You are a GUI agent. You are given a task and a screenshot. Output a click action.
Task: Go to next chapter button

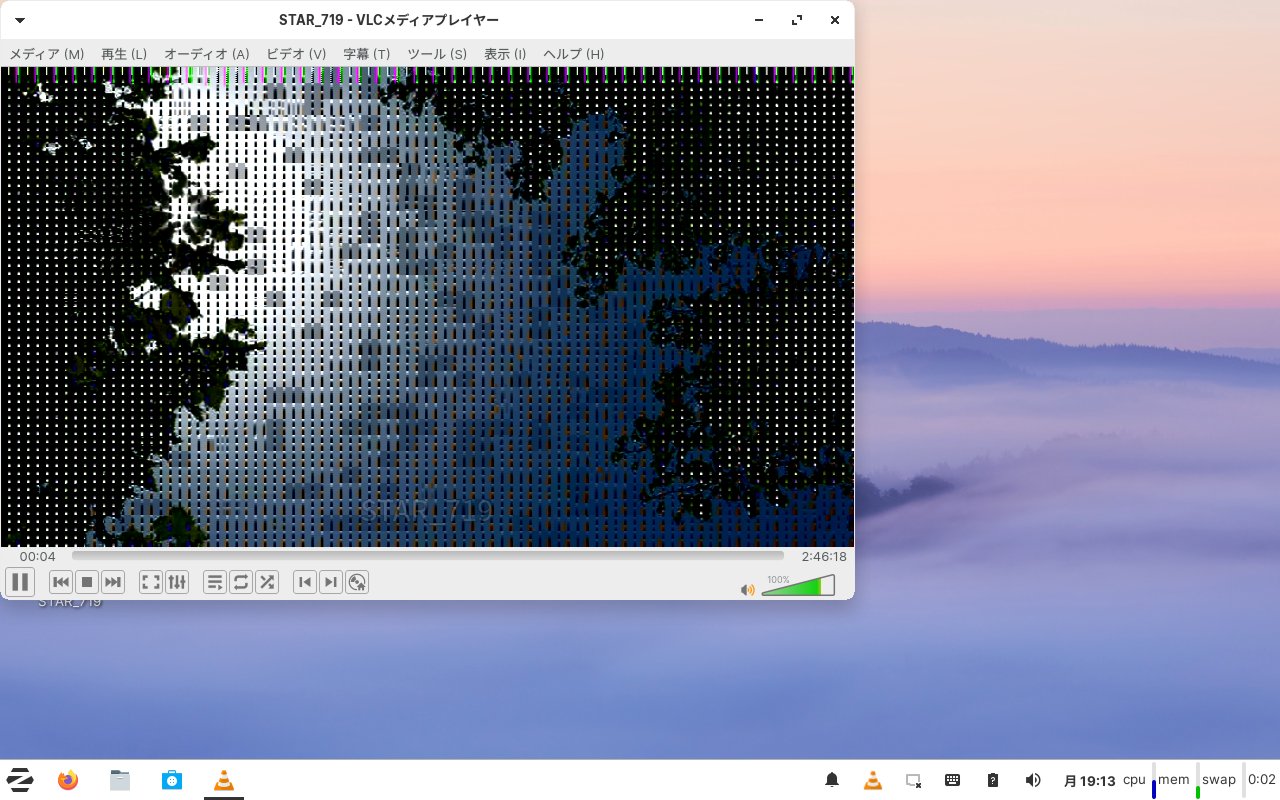(331, 582)
